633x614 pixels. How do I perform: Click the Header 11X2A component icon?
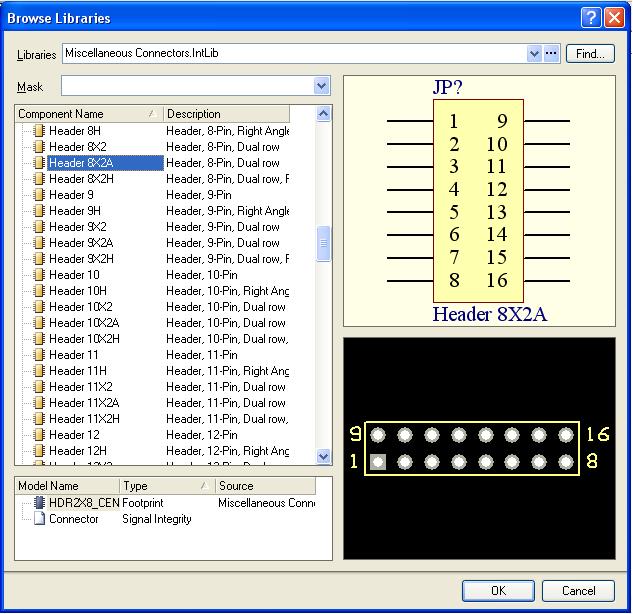pyautogui.click(x=39, y=403)
